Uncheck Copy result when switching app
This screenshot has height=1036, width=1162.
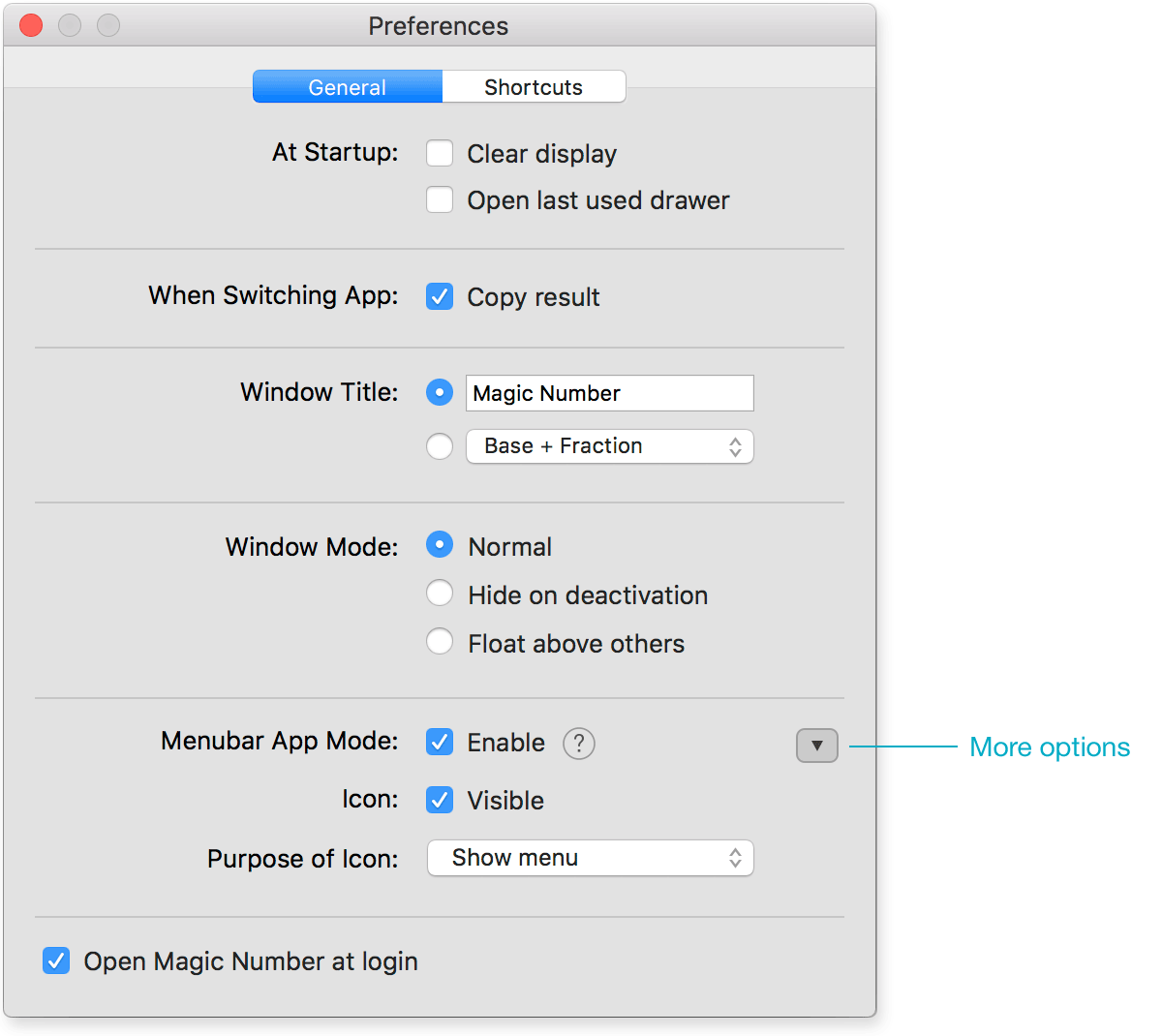click(x=440, y=296)
